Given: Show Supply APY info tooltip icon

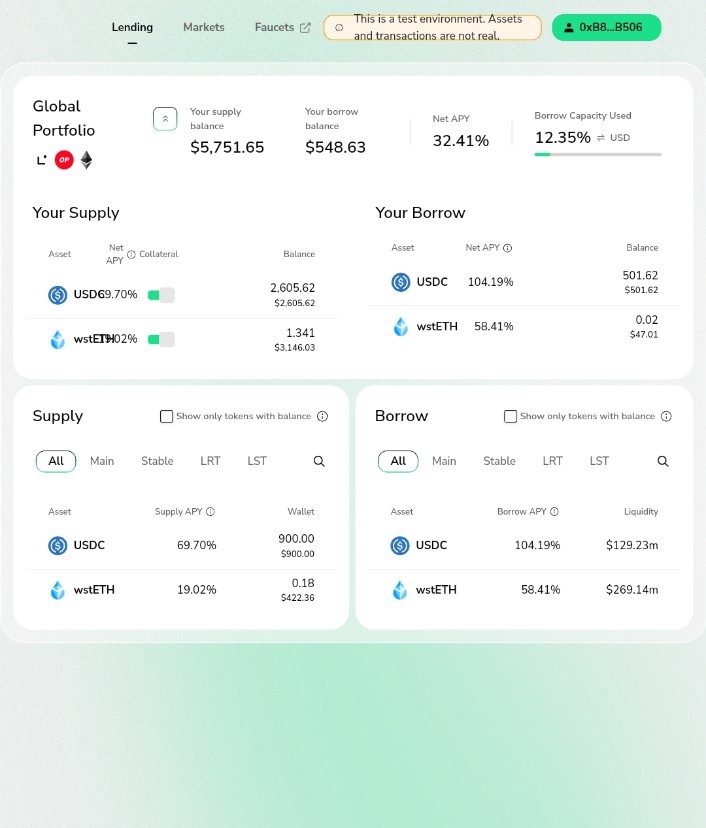Looking at the screenshot, I should coord(210,512).
